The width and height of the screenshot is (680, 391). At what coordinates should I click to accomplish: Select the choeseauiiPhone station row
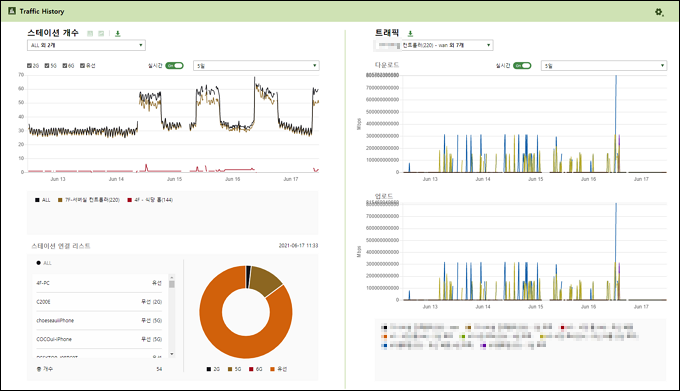99,320
